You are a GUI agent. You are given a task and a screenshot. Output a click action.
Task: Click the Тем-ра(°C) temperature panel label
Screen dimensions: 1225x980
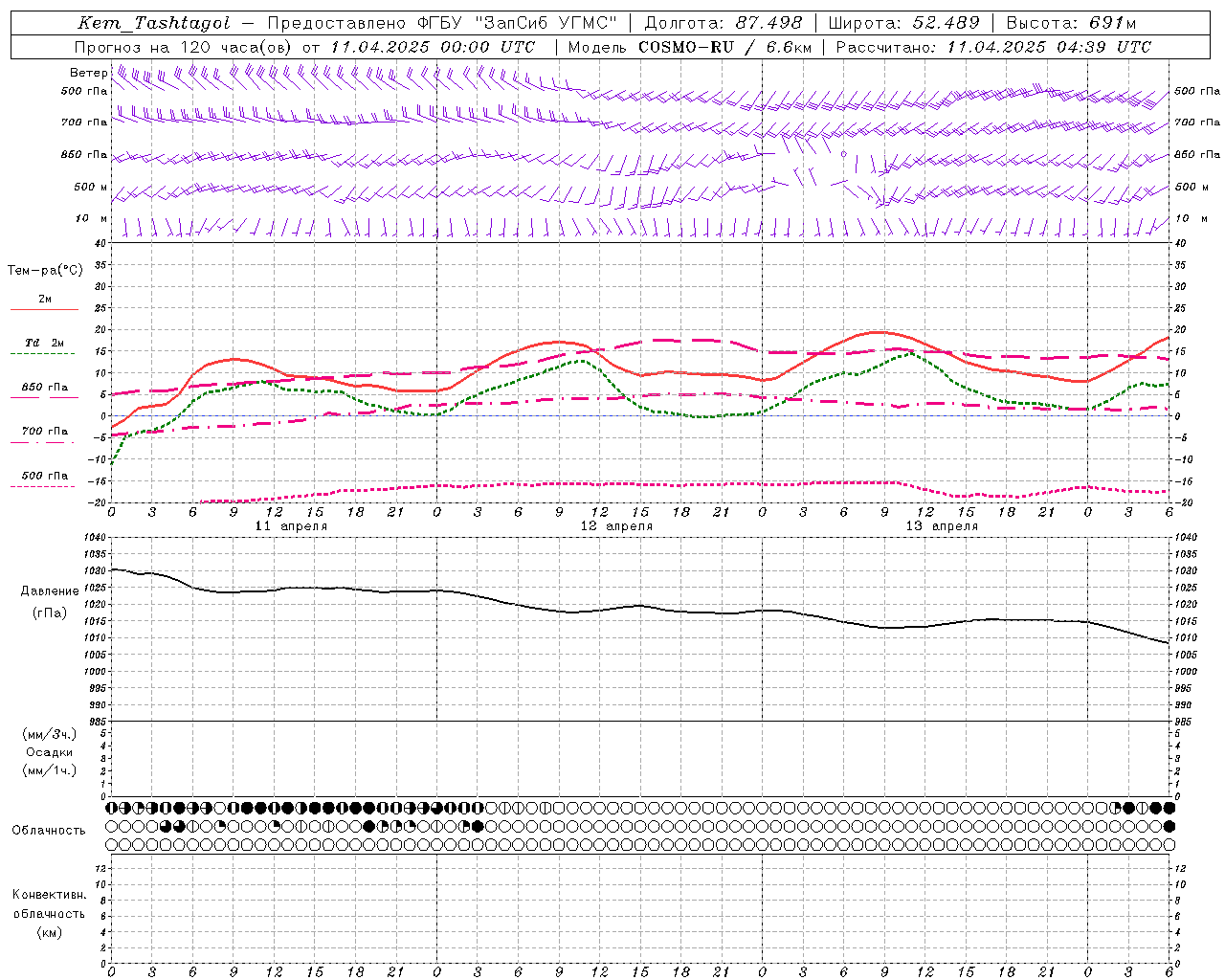click(45, 271)
